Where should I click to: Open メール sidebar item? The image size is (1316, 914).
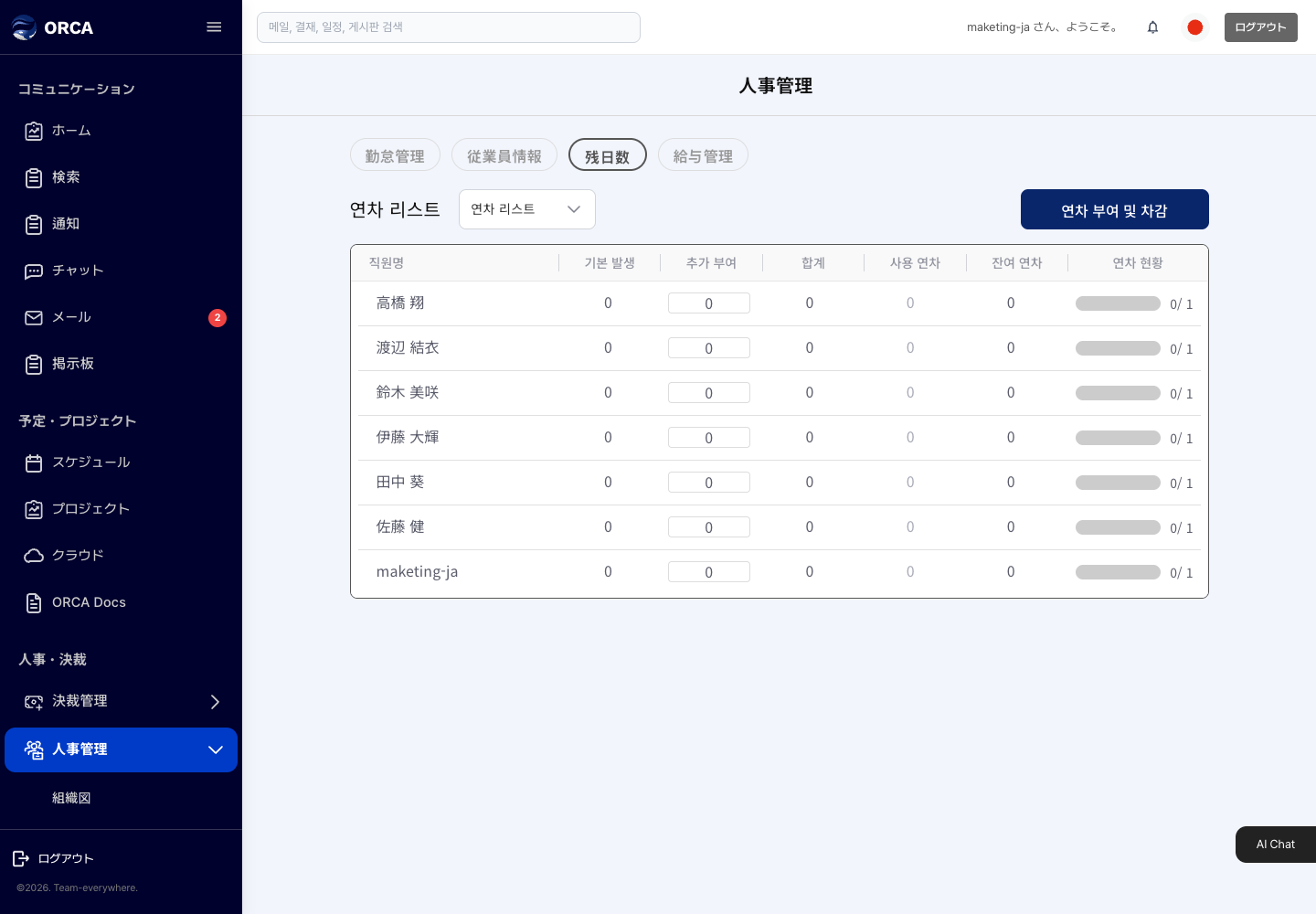tap(121, 317)
